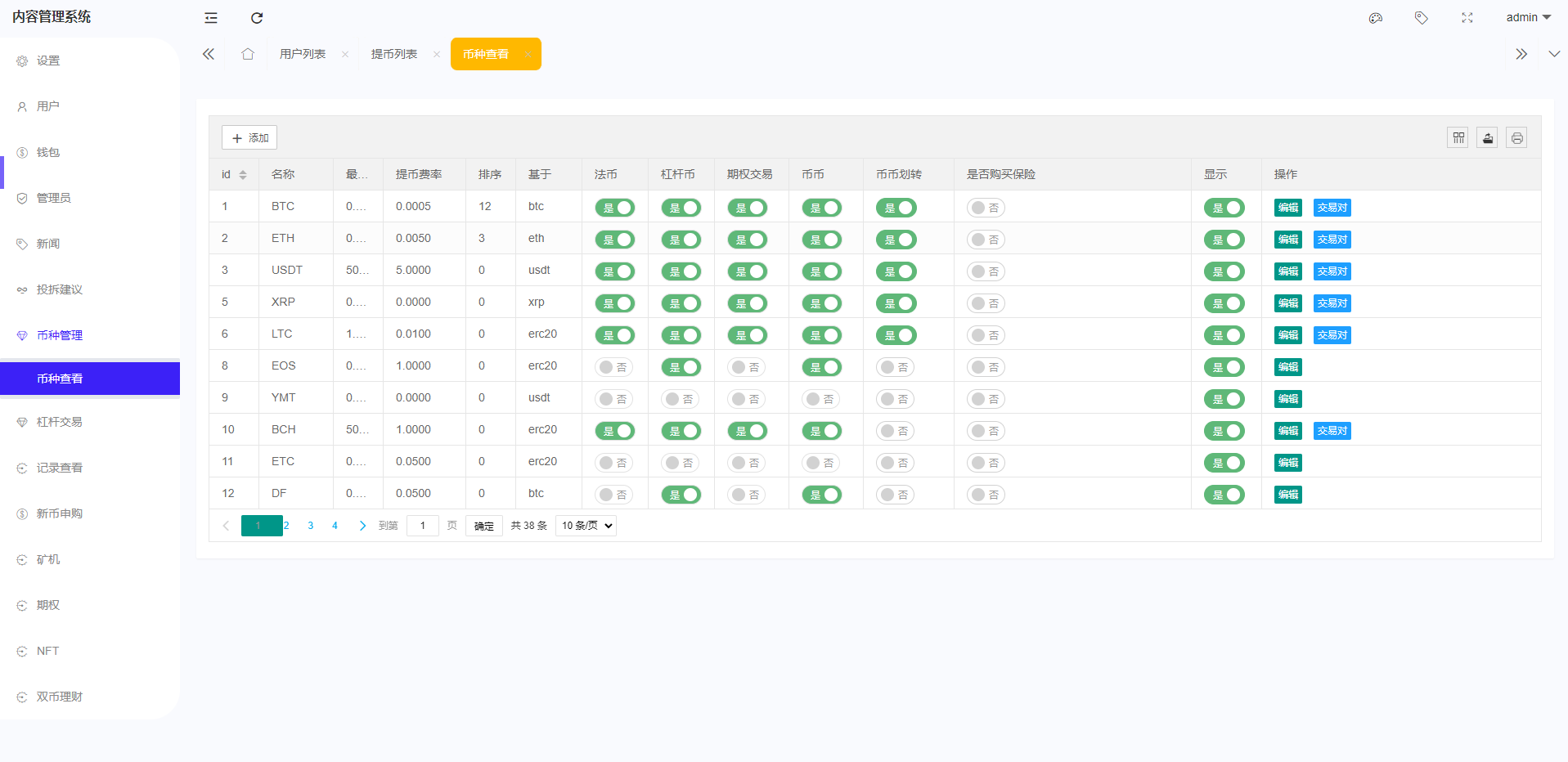Turn on 是否购买保险 for USDT
Viewport: 1568px width, 762px height.
(x=985, y=271)
